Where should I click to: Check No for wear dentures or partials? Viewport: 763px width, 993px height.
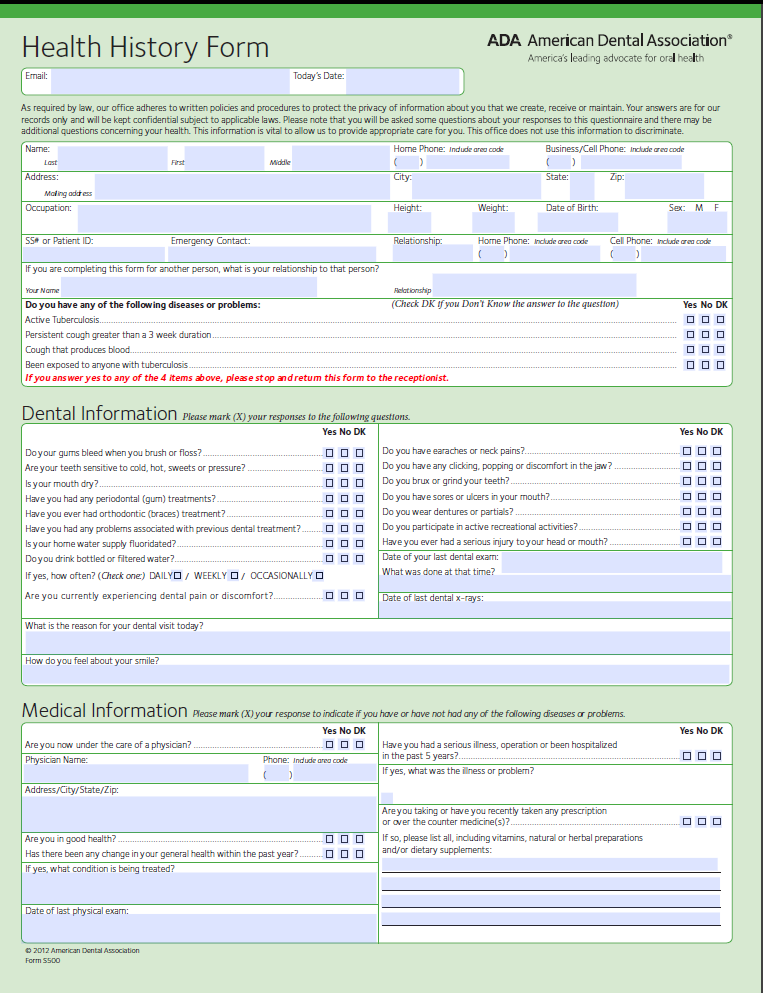[x=702, y=512]
